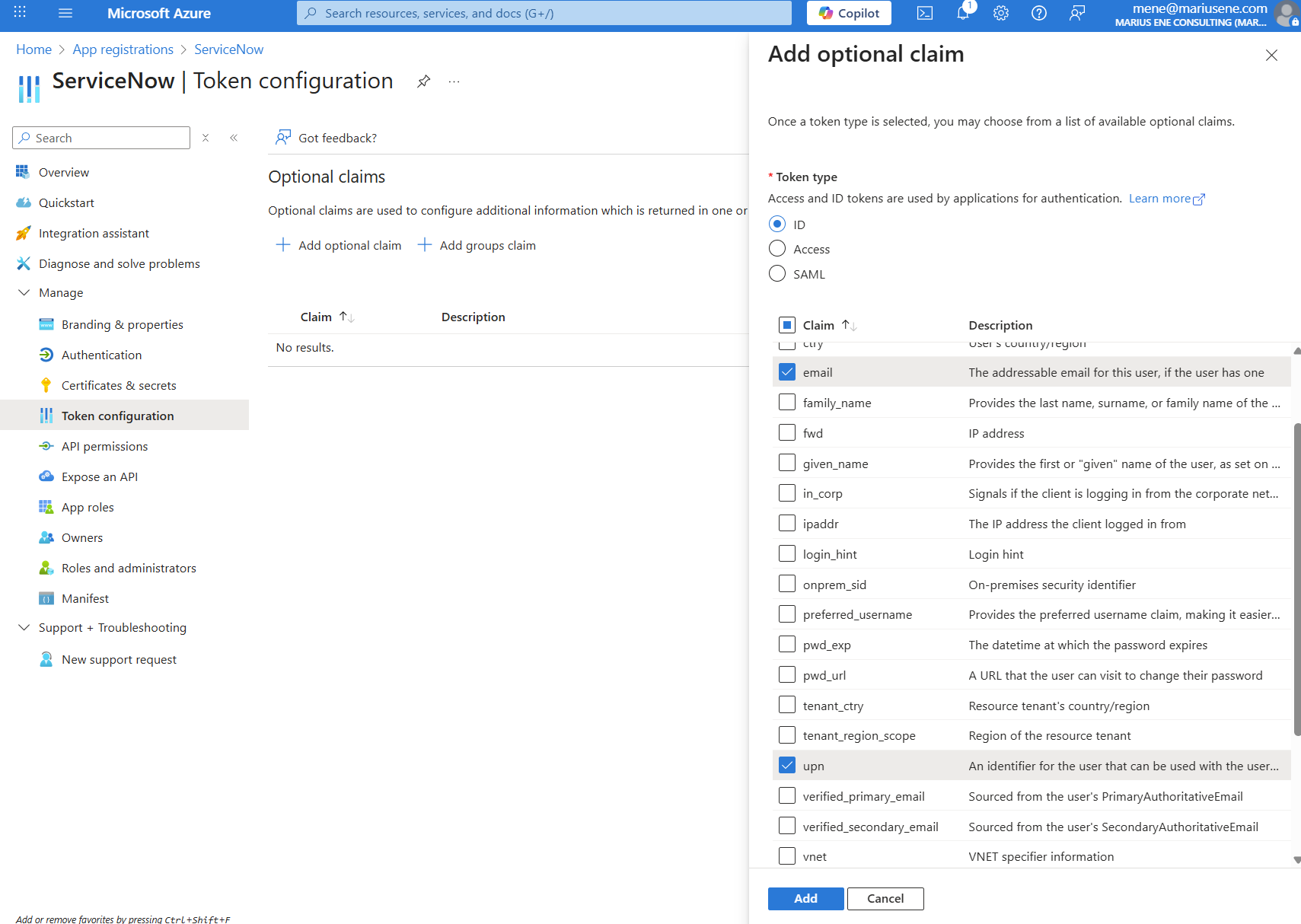Sort claims by the Claim column header
The width and height of the screenshot is (1301, 924).
[x=819, y=325]
